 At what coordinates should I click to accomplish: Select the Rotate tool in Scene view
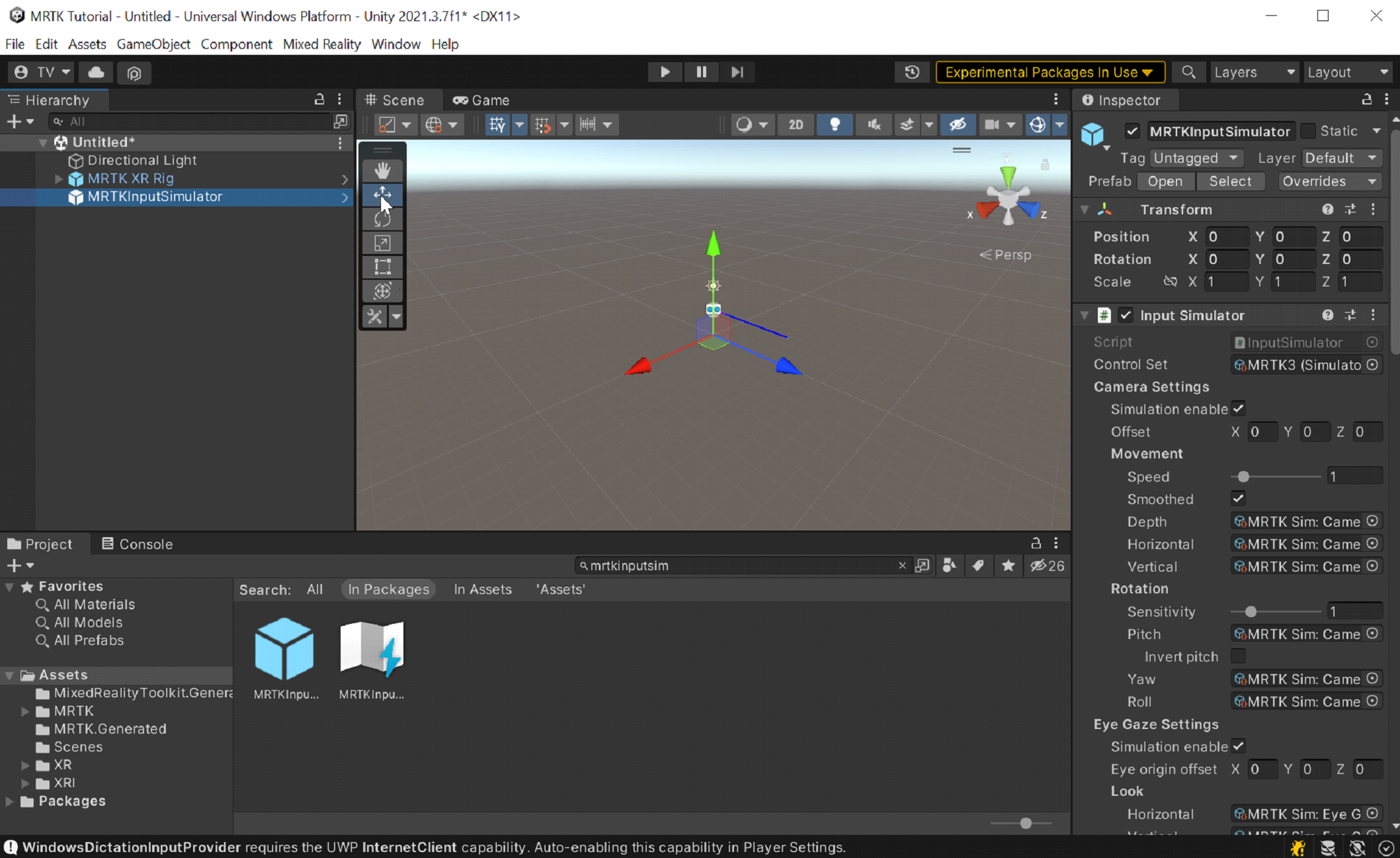pos(382,219)
